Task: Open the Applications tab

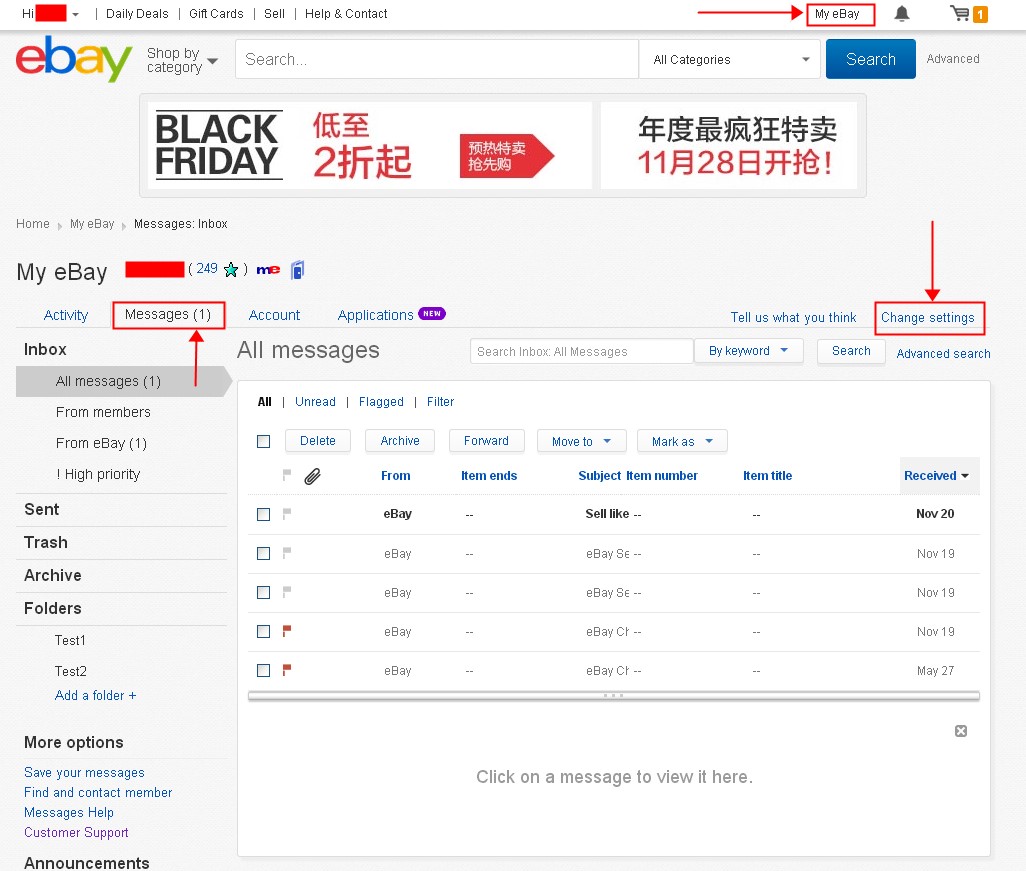Action: [376, 315]
